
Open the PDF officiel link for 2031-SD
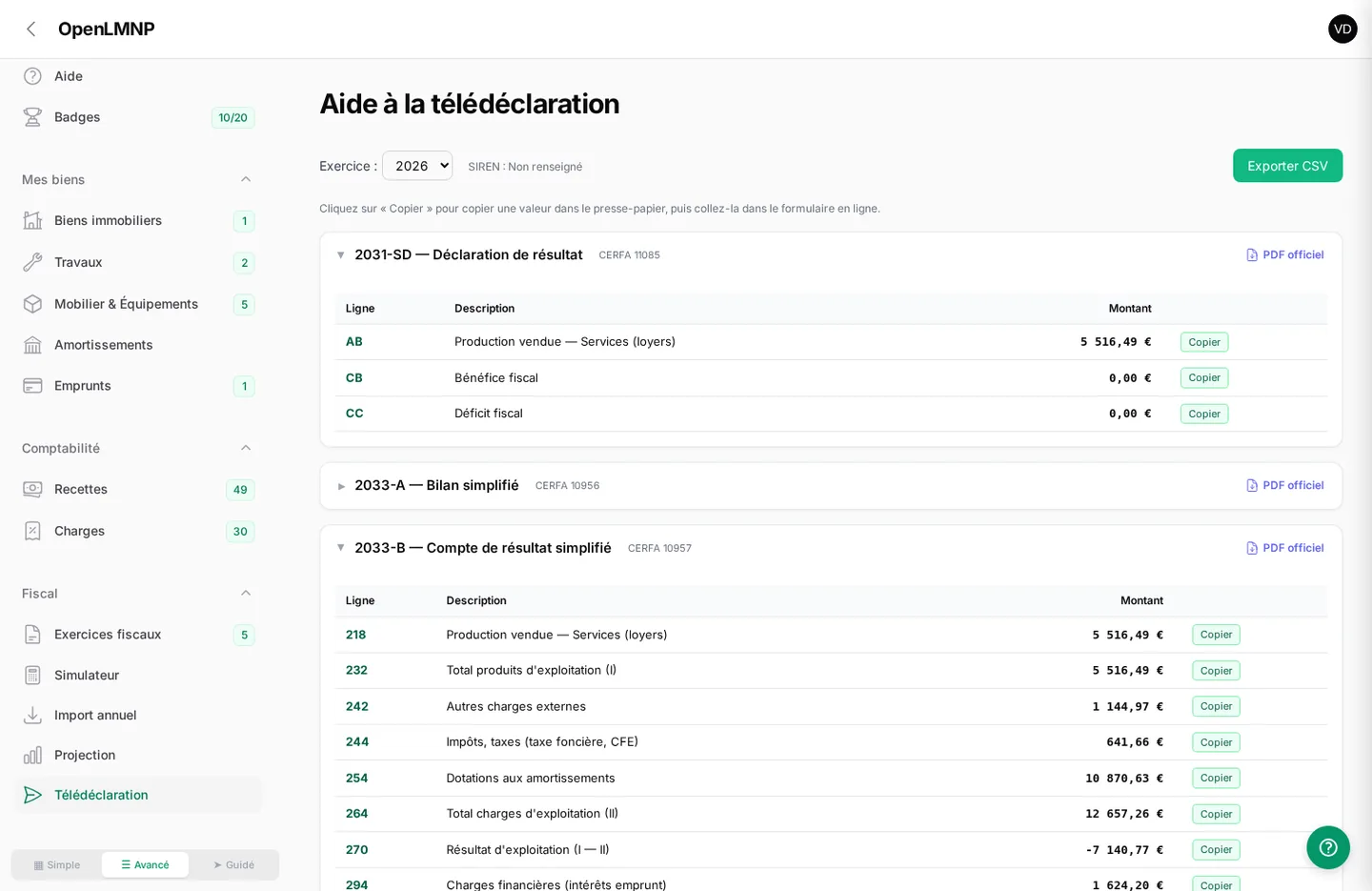tap(1284, 255)
